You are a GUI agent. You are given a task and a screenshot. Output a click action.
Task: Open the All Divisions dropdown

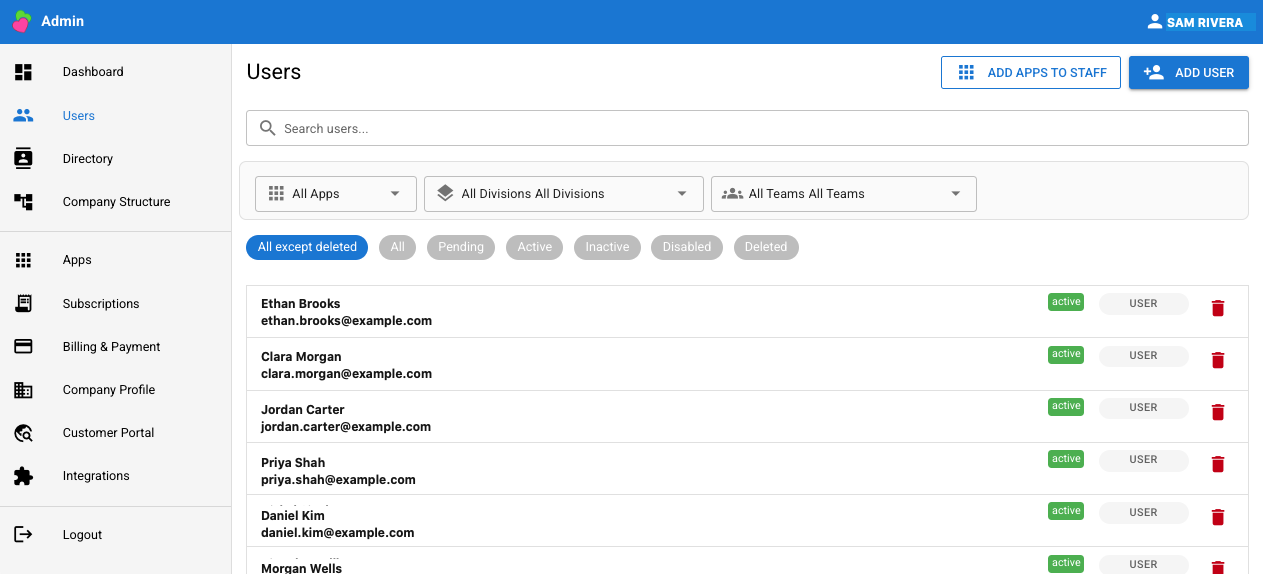(564, 194)
